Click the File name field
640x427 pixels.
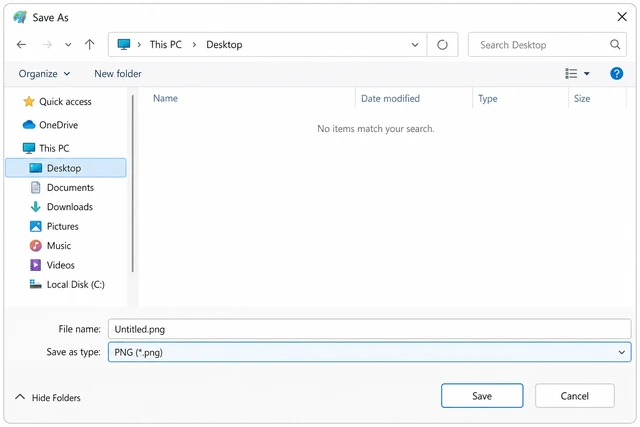pos(369,329)
